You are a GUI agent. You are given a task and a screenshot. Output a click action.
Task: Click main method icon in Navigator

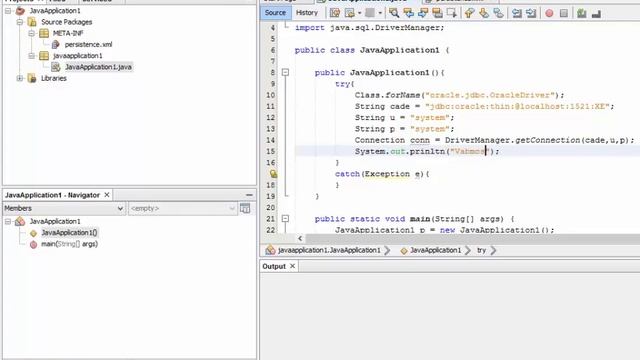pos(33,244)
